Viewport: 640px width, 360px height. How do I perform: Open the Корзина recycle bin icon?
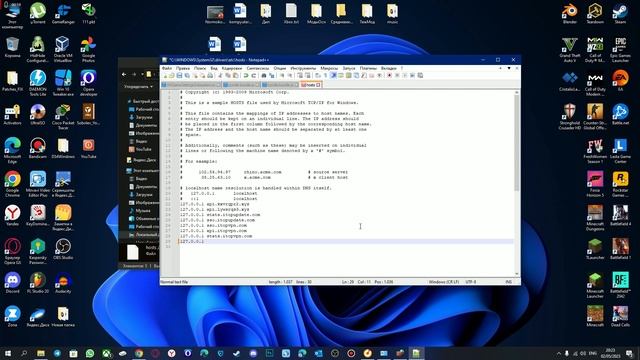coord(12,47)
